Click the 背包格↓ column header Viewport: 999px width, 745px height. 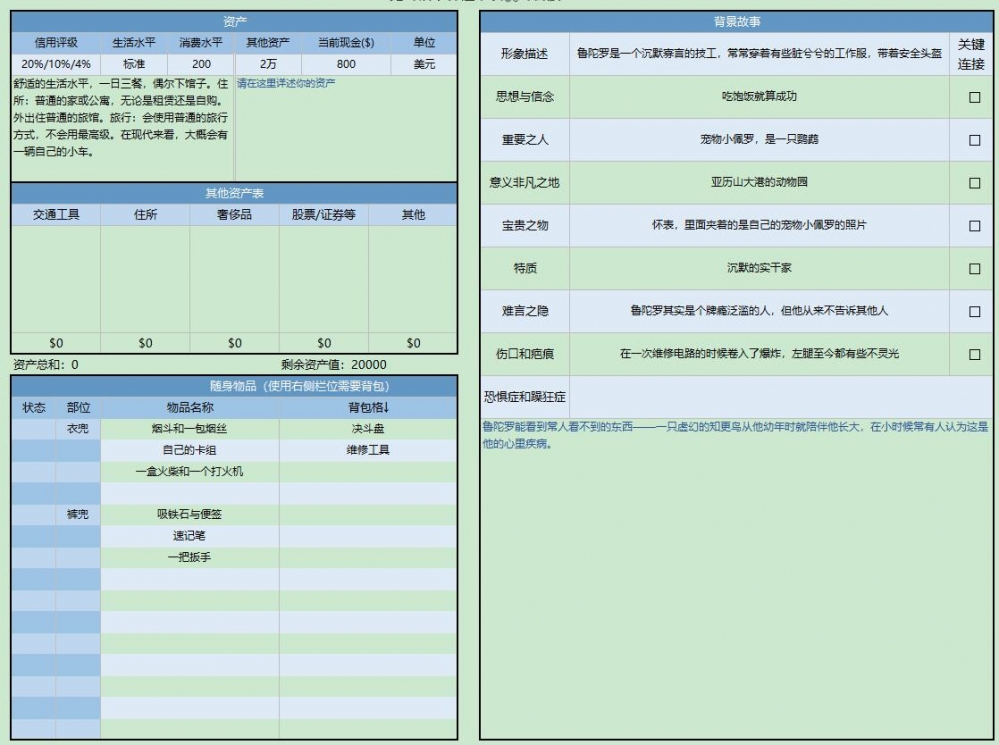[x=368, y=408]
